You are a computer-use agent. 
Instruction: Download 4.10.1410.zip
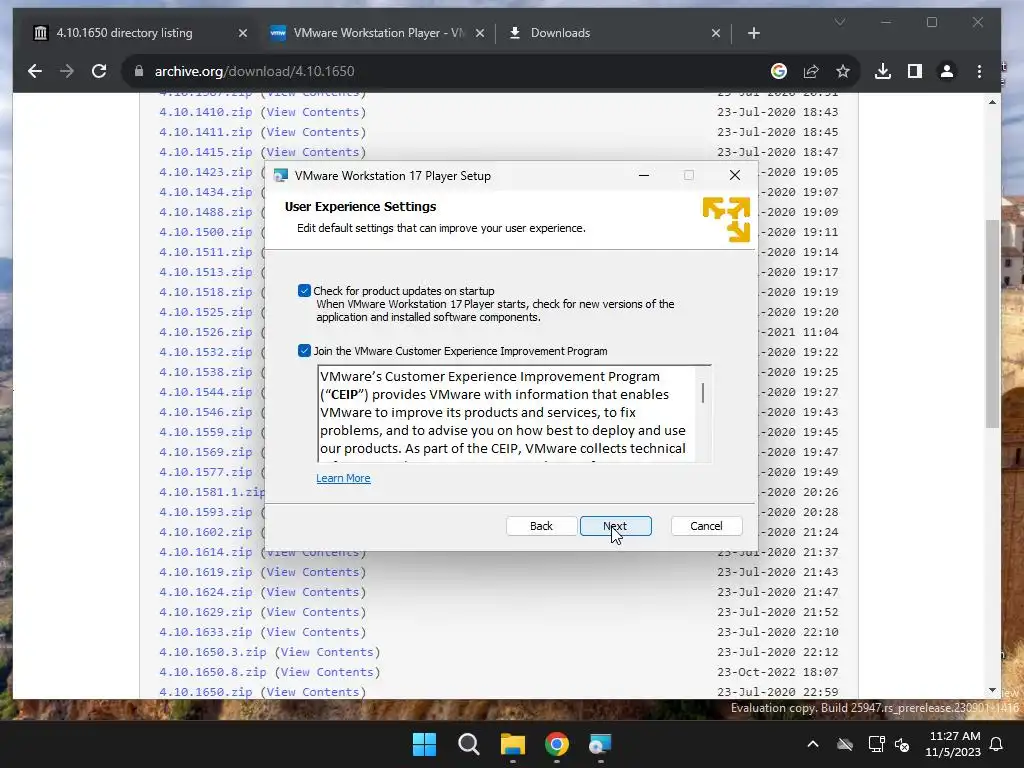(206, 112)
